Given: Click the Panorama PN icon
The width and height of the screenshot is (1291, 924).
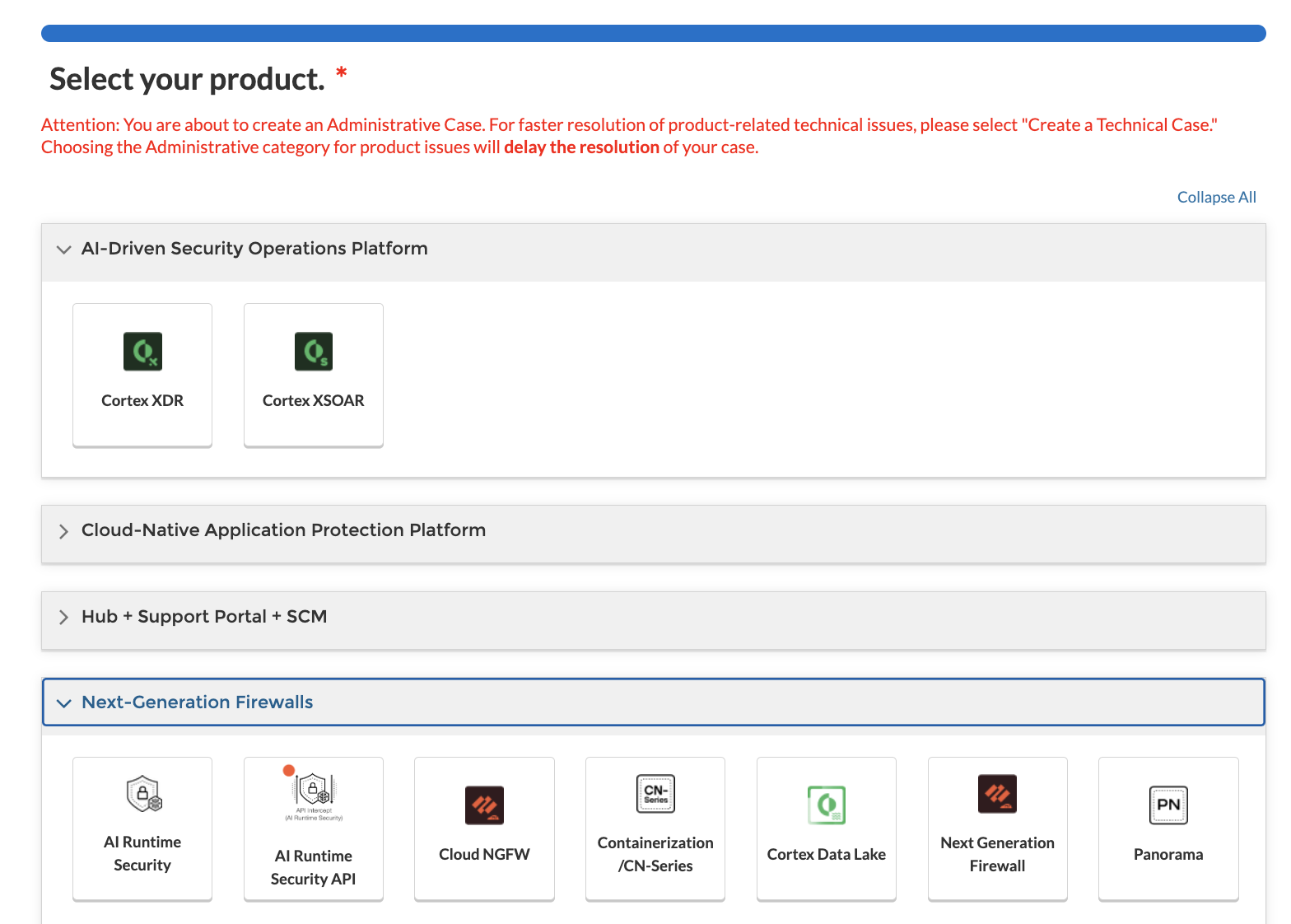Looking at the screenshot, I should pyautogui.click(x=1168, y=805).
